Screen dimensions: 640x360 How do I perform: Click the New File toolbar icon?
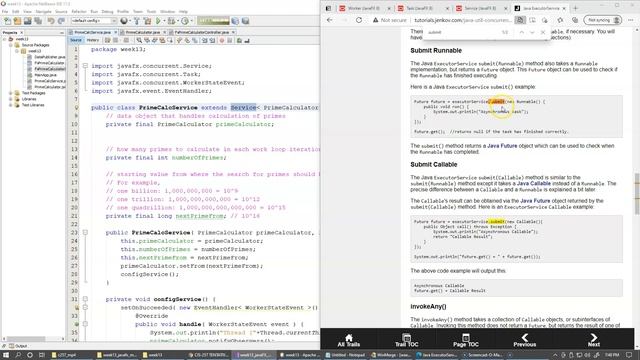click(x=7, y=21)
